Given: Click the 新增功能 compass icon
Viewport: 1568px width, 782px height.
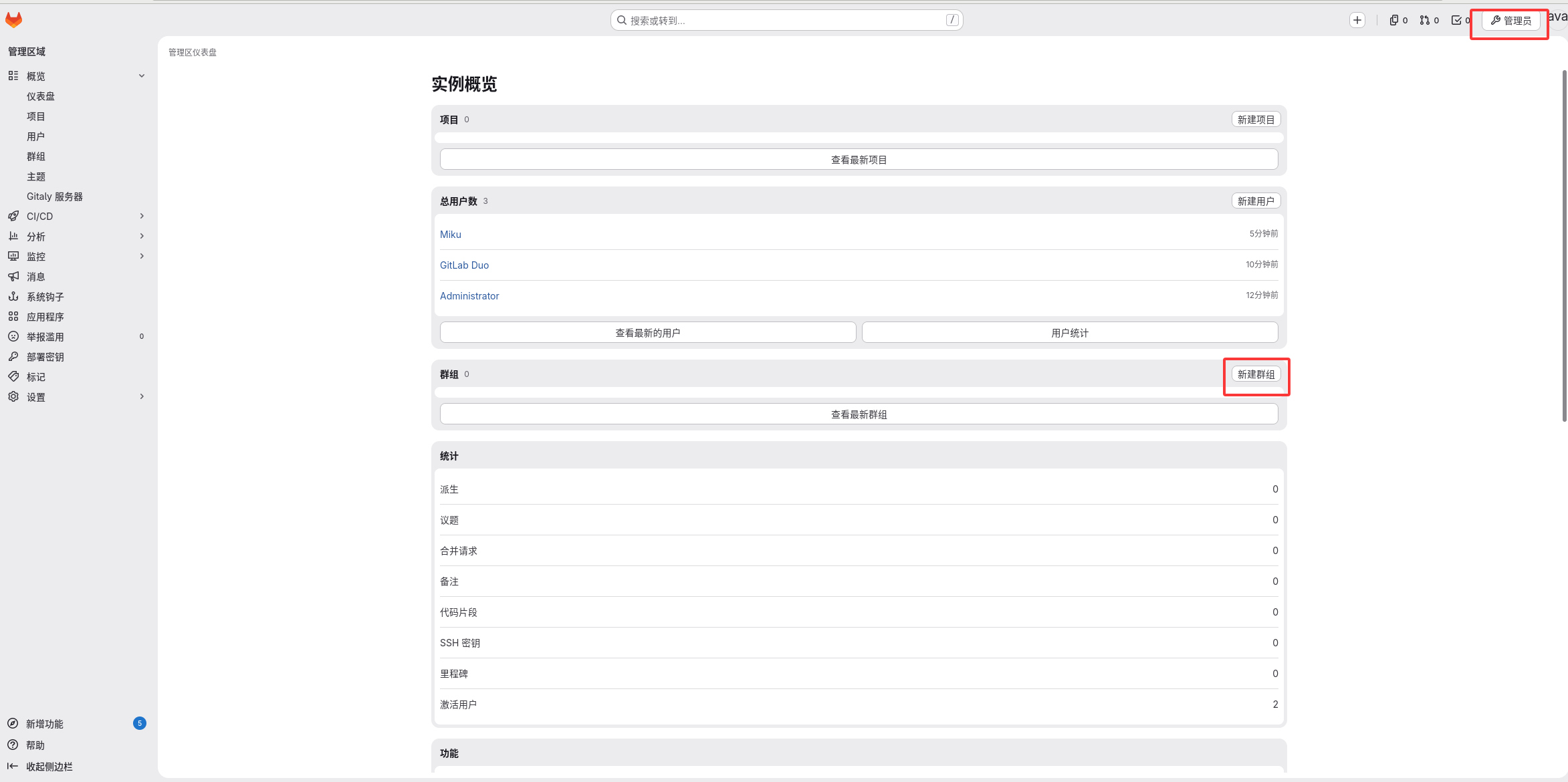Looking at the screenshot, I should [13, 723].
